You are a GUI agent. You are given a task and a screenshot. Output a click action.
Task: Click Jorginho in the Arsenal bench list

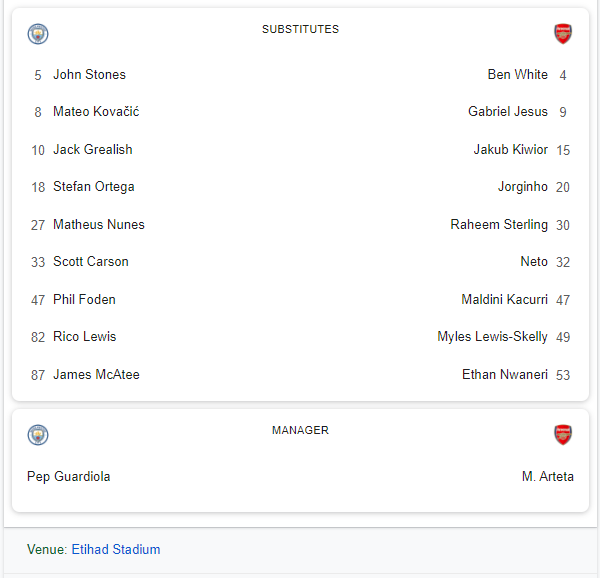523,187
